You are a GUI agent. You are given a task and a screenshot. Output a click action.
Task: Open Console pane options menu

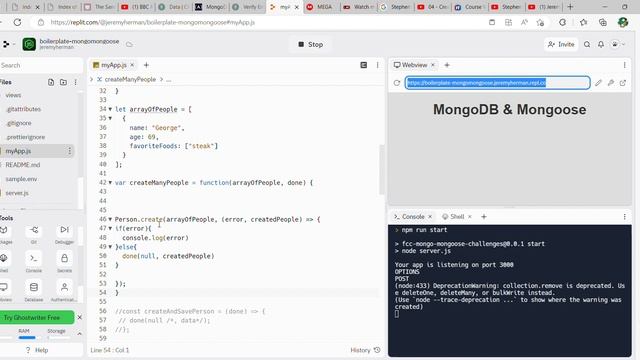(624, 217)
